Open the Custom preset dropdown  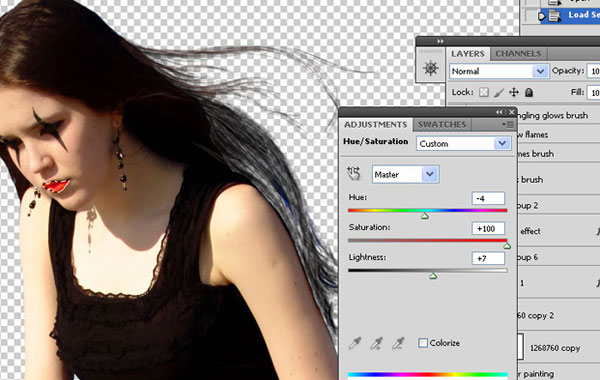464,144
